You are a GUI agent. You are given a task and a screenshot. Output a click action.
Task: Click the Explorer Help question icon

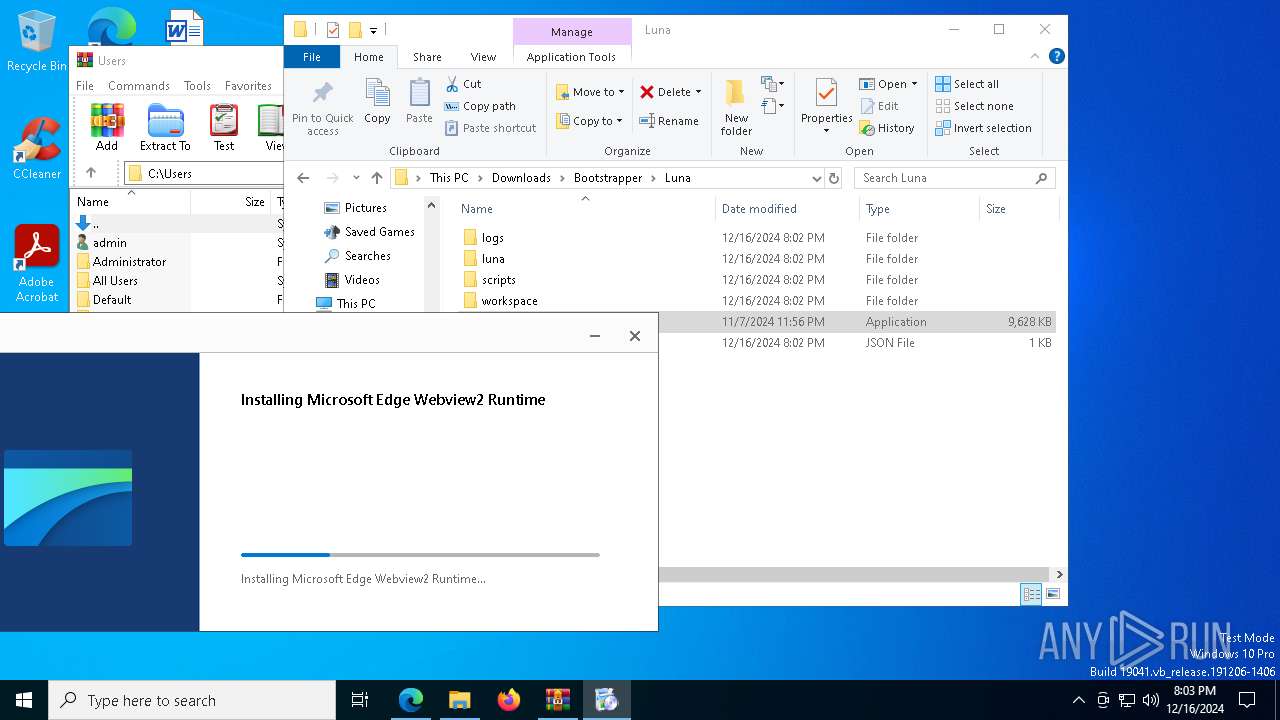[1056, 57]
